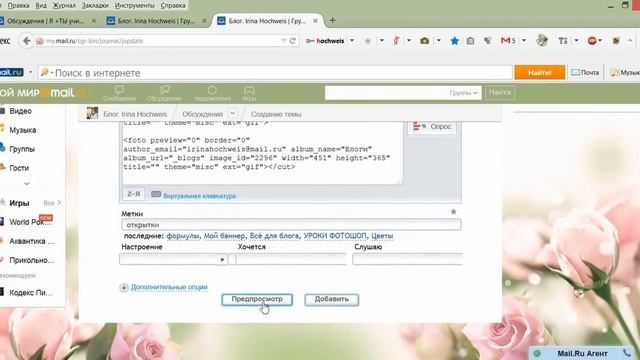The height and width of the screenshot is (360, 640).
Task: Click the star icon beside Метки
Action: point(453,211)
